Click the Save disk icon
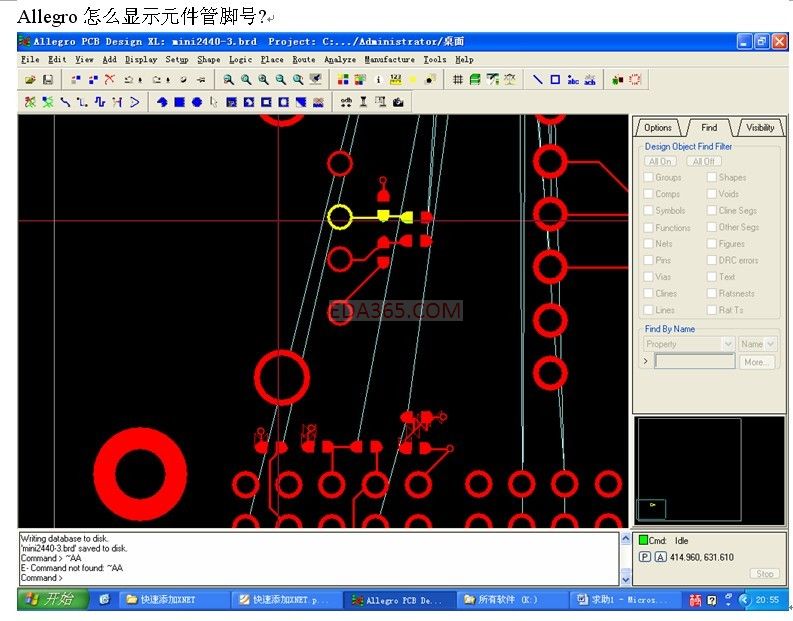The height and width of the screenshot is (621, 793). coord(47,80)
